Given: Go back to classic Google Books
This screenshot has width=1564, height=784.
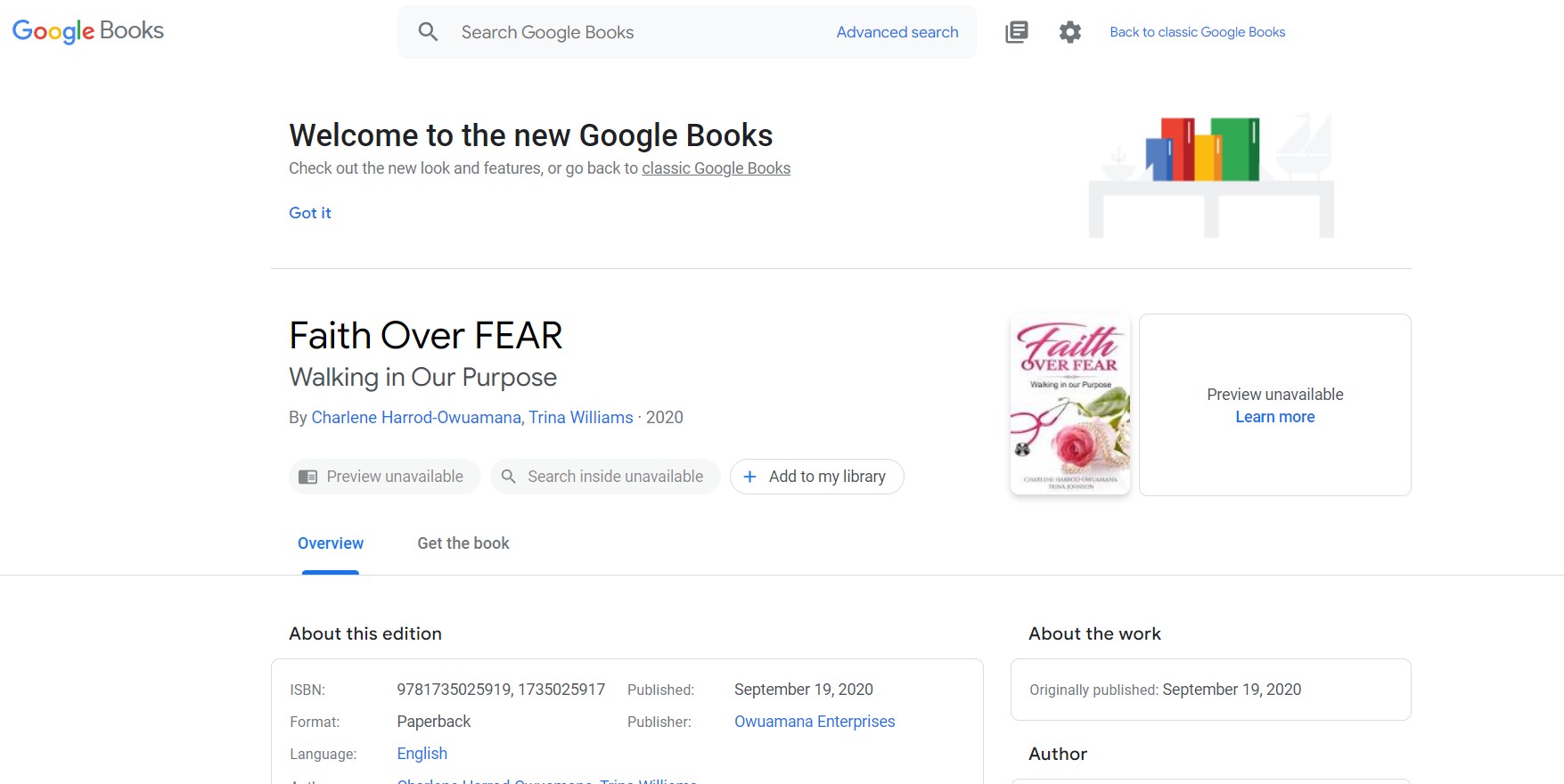Looking at the screenshot, I should [x=1197, y=32].
